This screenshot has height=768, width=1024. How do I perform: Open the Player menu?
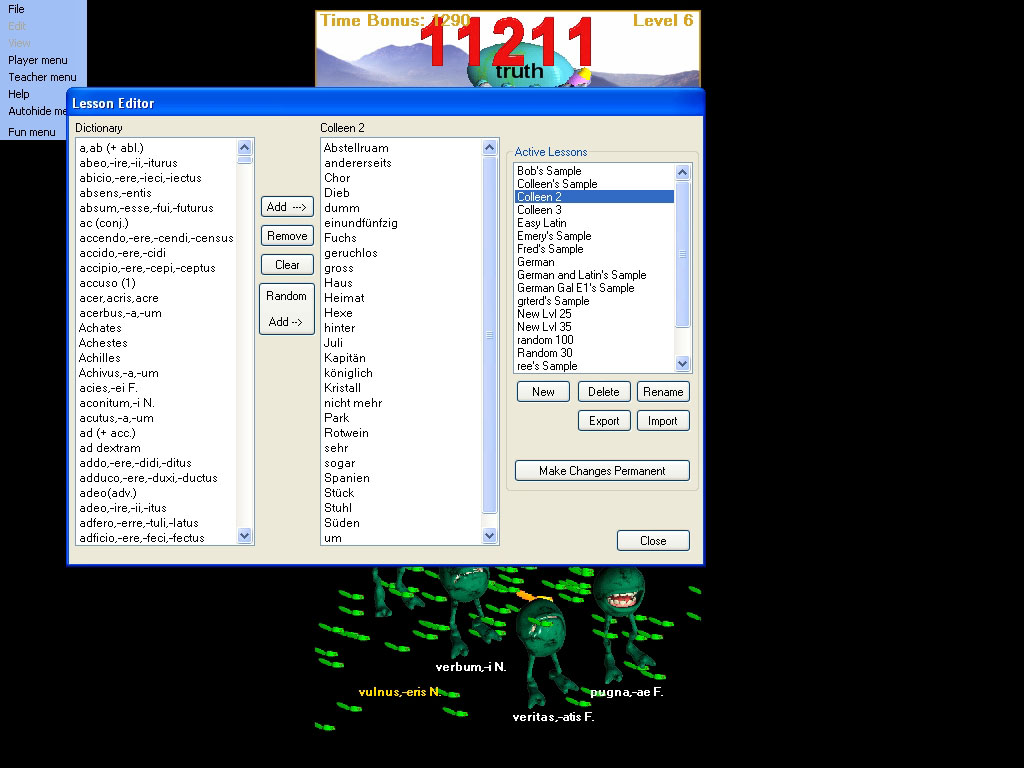click(38, 60)
